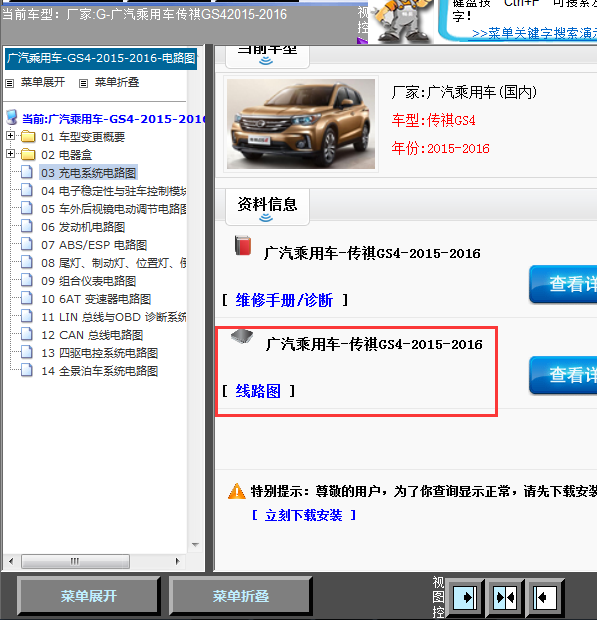Click the 厂家:广汽乘用车(国内) text
597x620 pixels.
pos(465,92)
